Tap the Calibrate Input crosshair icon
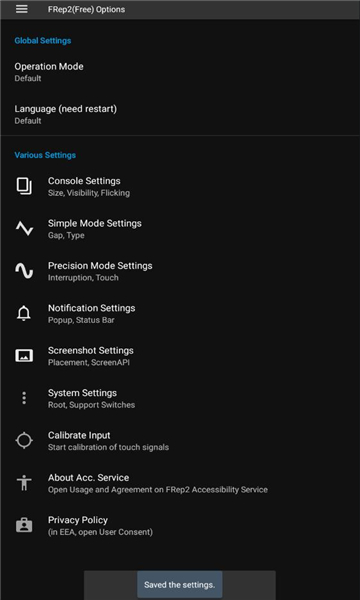 point(24,441)
